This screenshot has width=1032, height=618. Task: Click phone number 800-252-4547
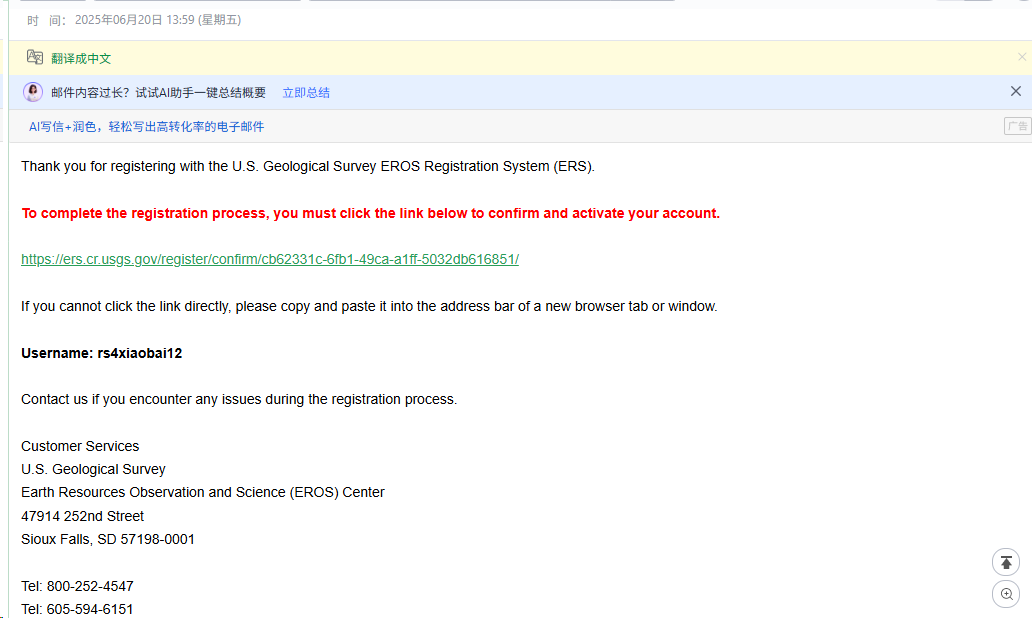pos(90,586)
